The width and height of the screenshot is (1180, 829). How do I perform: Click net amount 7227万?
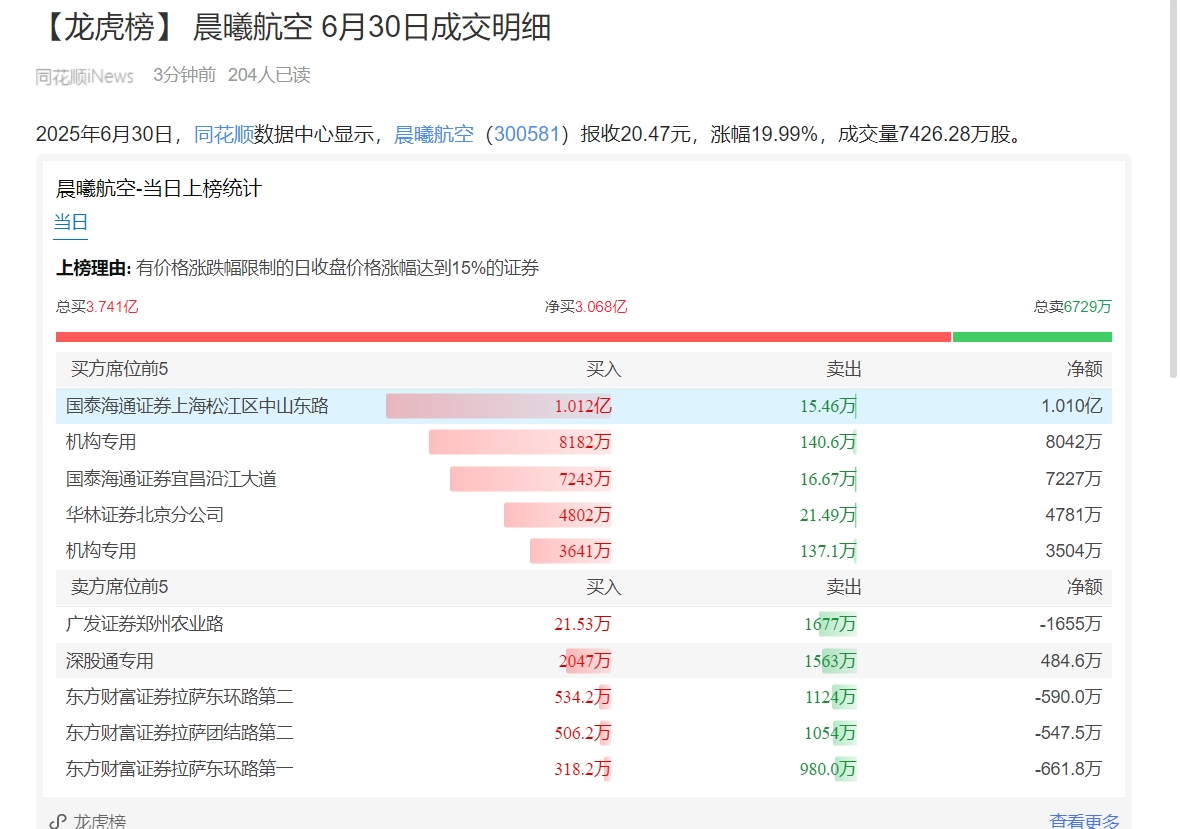1074,479
